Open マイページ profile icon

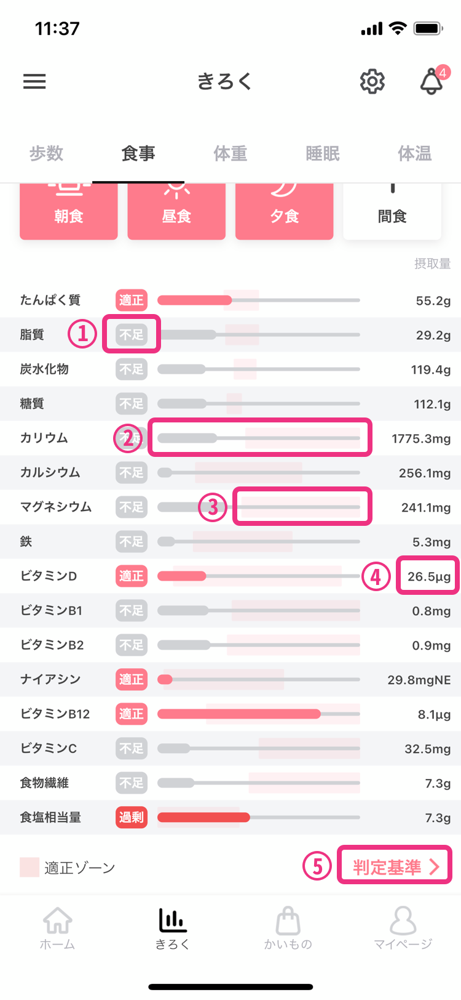pyautogui.click(x=403, y=929)
